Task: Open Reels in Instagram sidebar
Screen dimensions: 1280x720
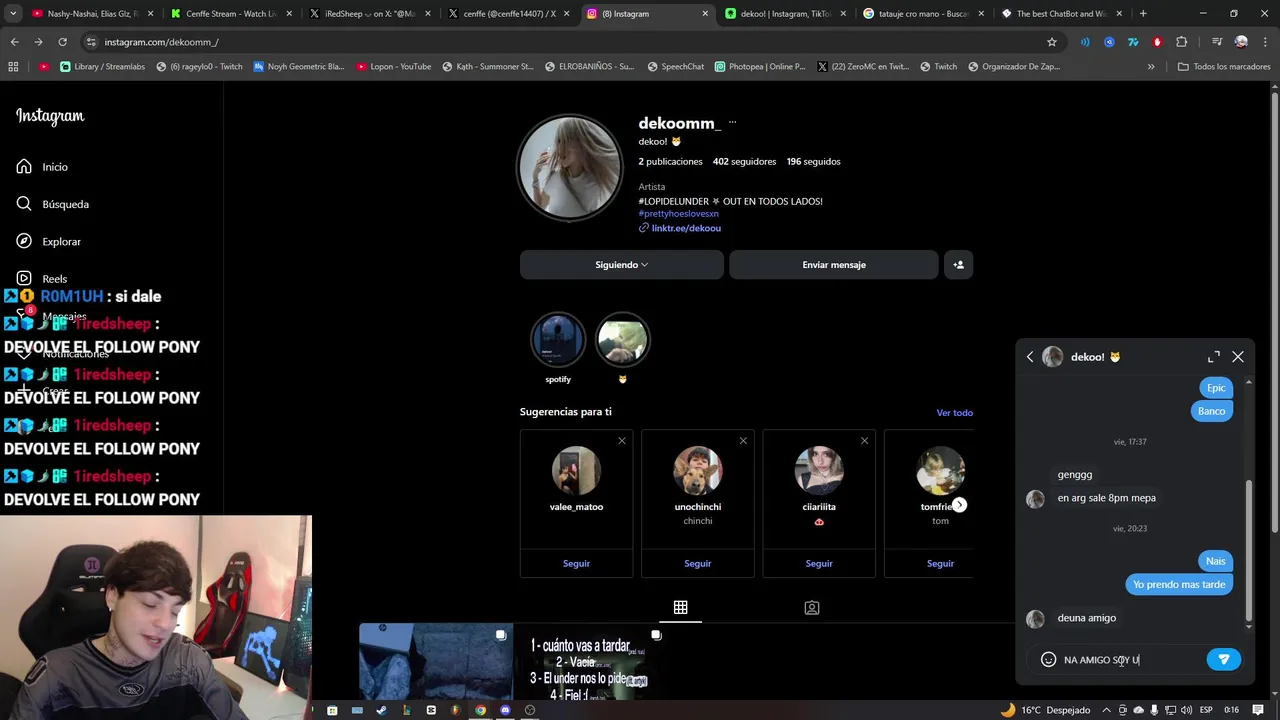Action: coord(42,278)
